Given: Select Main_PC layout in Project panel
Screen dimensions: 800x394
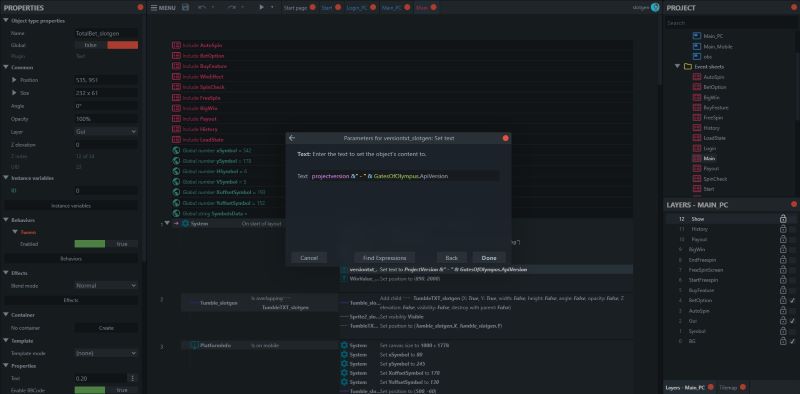Looking at the screenshot, I should coord(713,36).
